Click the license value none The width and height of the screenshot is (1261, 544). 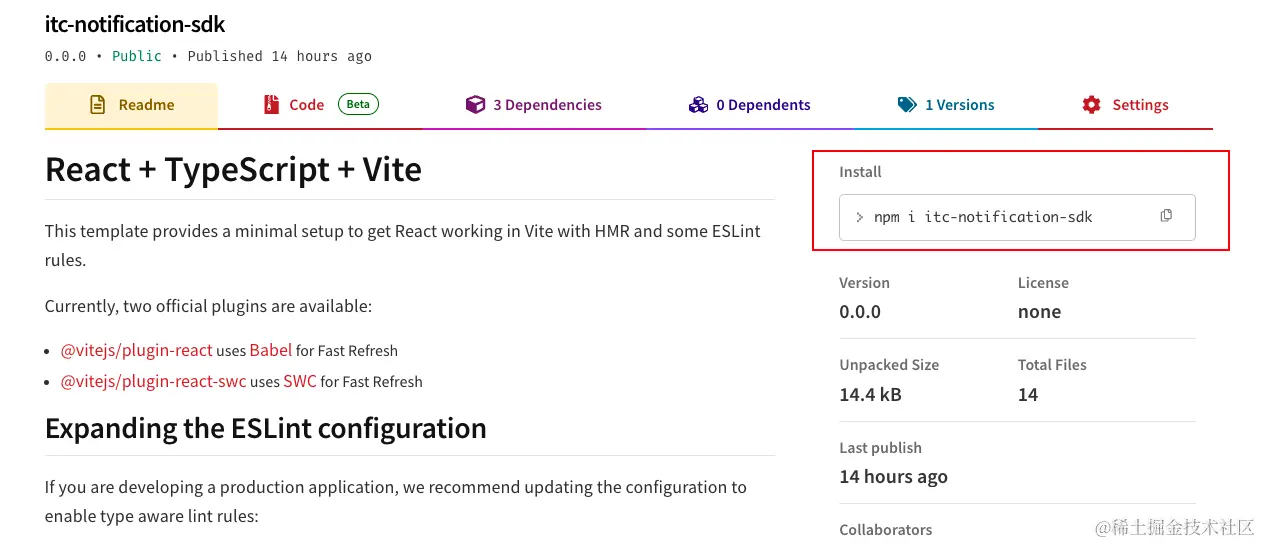(x=1039, y=312)
